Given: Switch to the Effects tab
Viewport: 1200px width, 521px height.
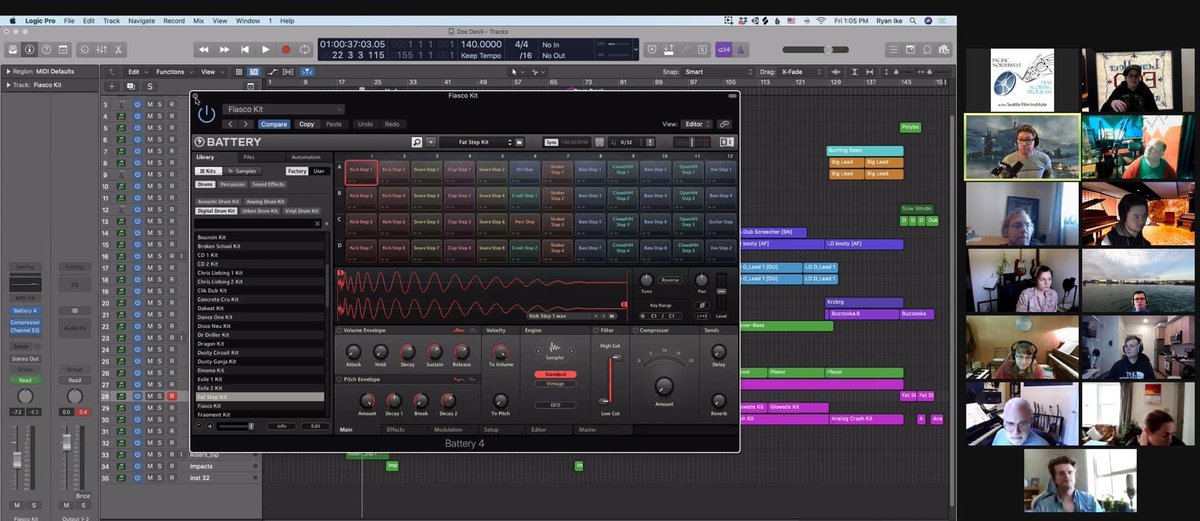Looking at the screenshot, I should [395, 430].
